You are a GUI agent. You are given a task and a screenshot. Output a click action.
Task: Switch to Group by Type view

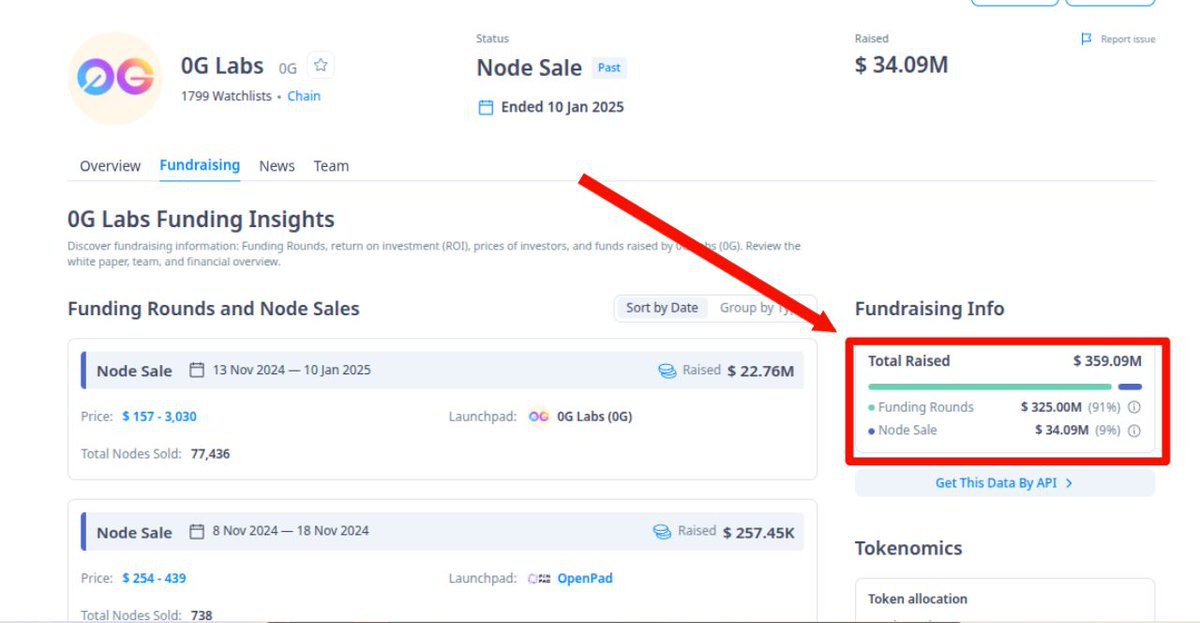[762, 308]
